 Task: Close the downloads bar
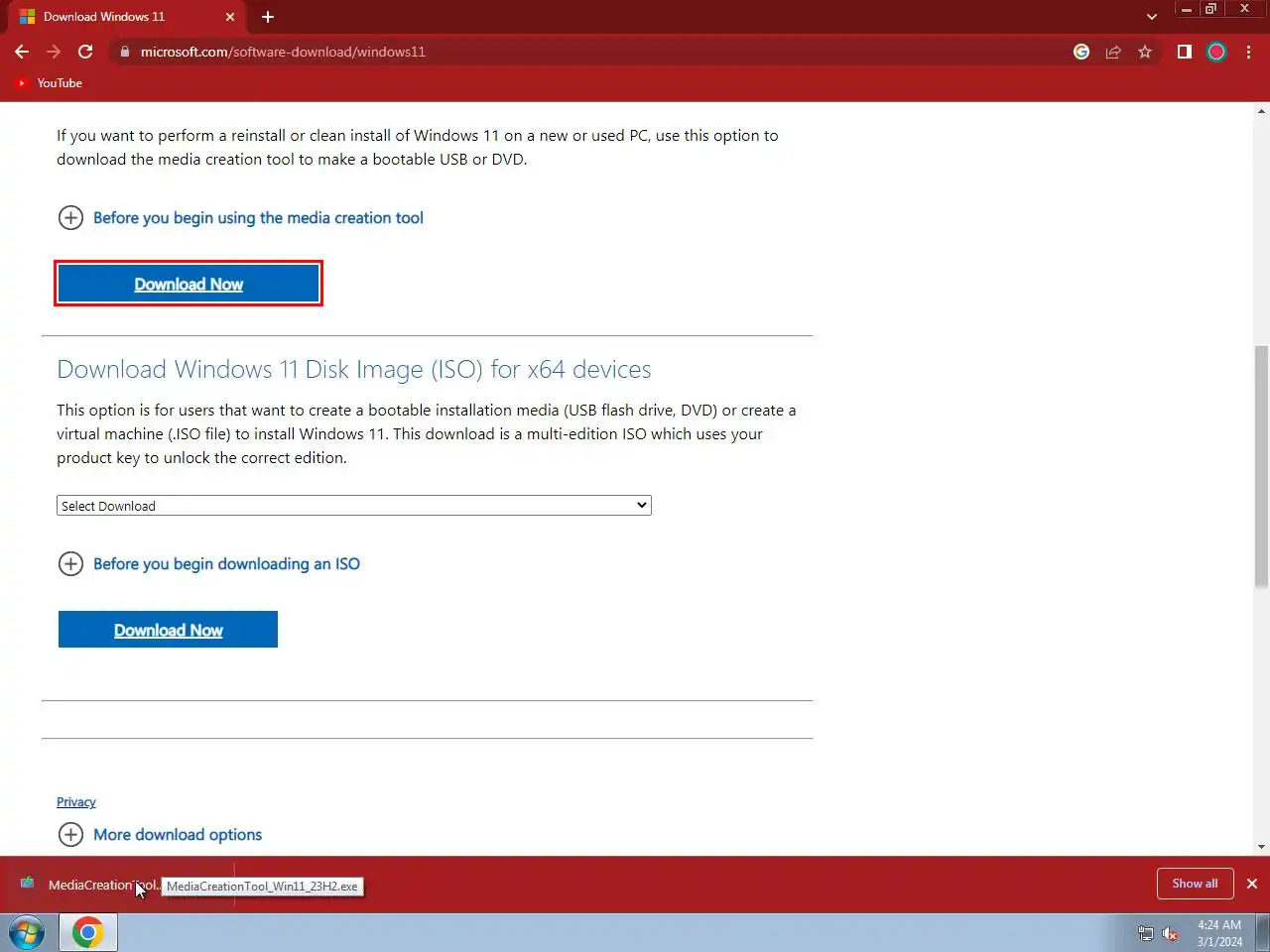1252,884
